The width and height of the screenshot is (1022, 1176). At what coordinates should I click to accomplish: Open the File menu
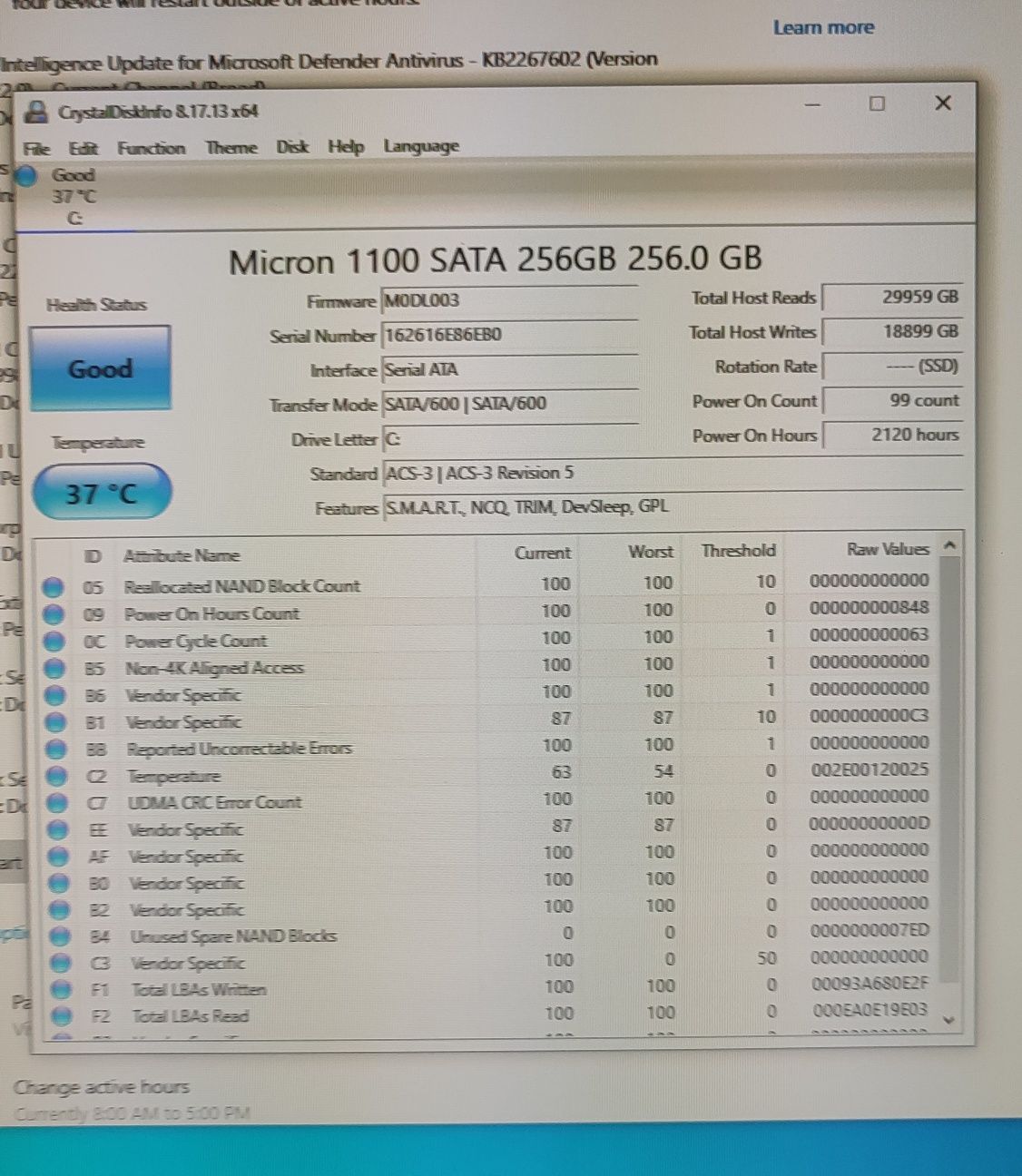point(36,149)
